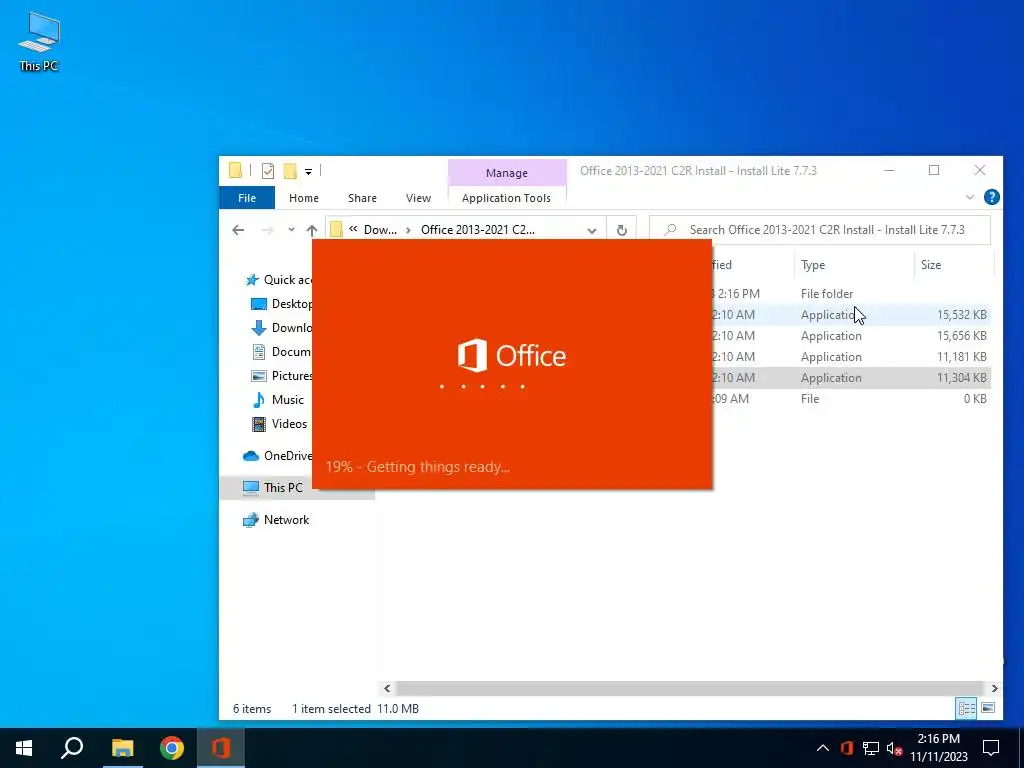Select the 0 KB File row
The image size is (1024, 768).
click(849, 398)
